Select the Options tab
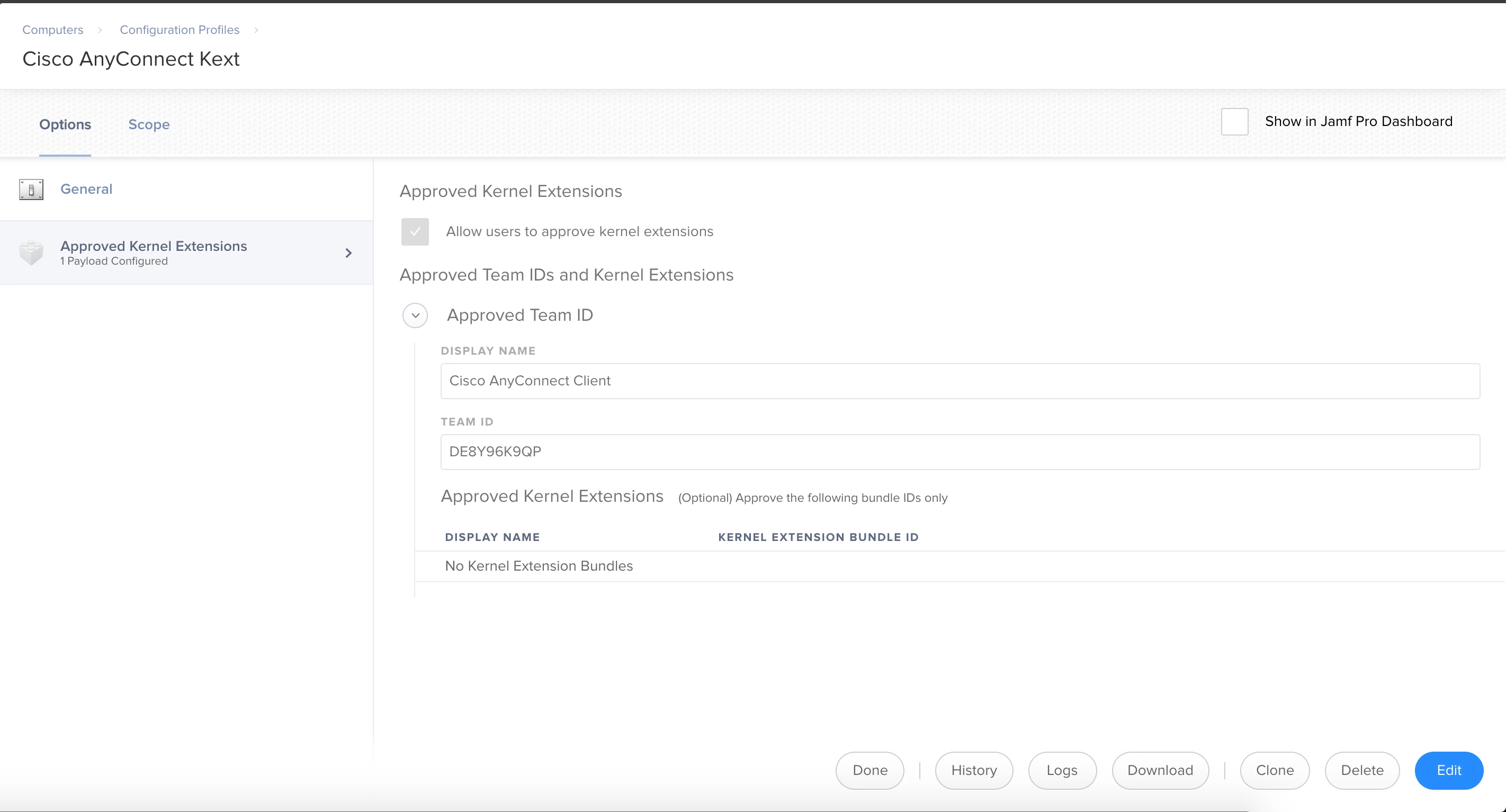This screenshot has width=1506, height=812. click(65, 124)
